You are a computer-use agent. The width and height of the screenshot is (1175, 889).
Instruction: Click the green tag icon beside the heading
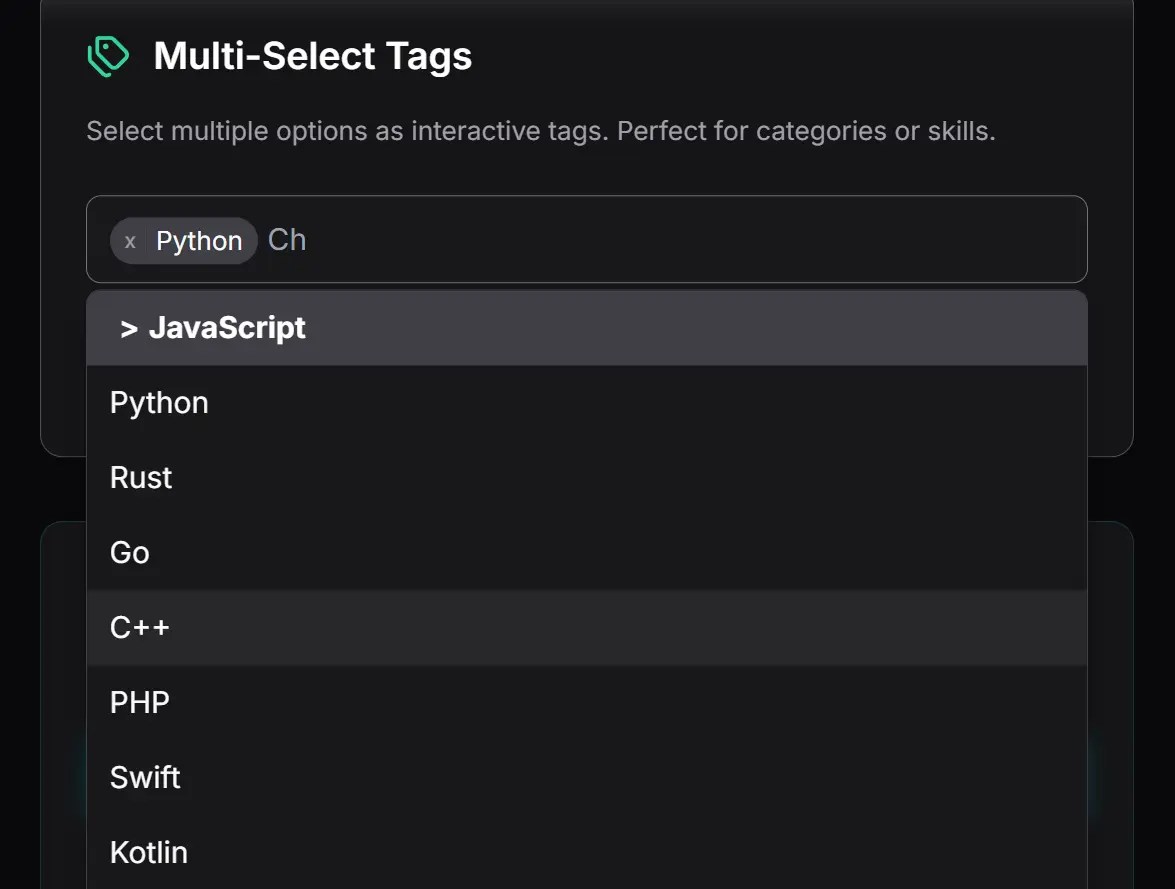pos(108,56)
